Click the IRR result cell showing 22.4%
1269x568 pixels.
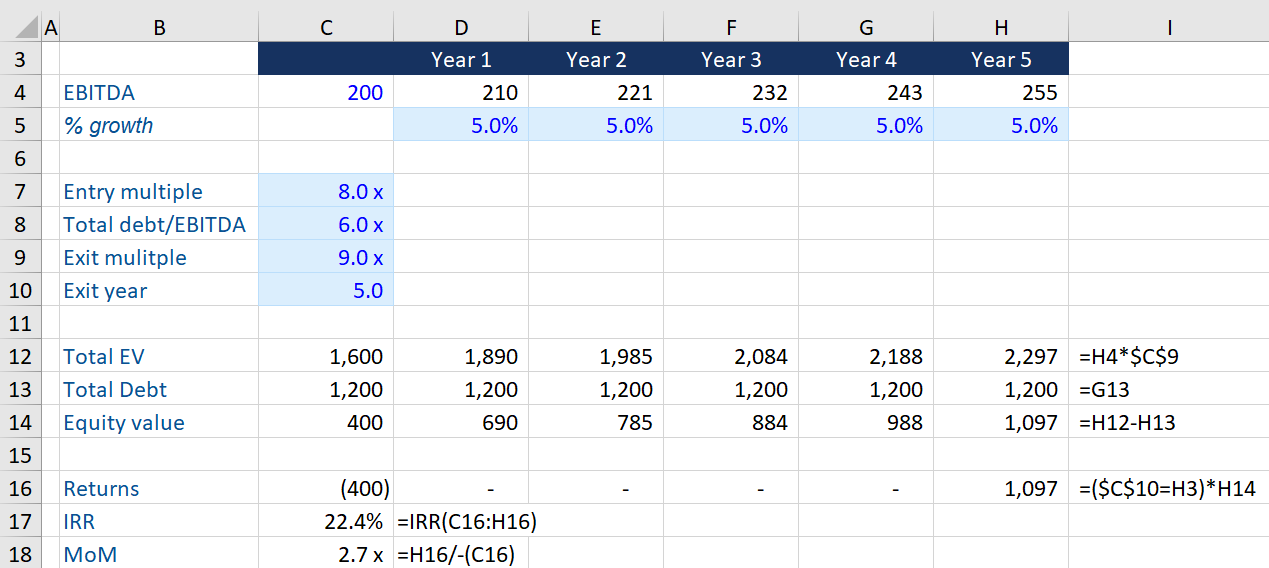pyautogui.click(x=326, y=521)
